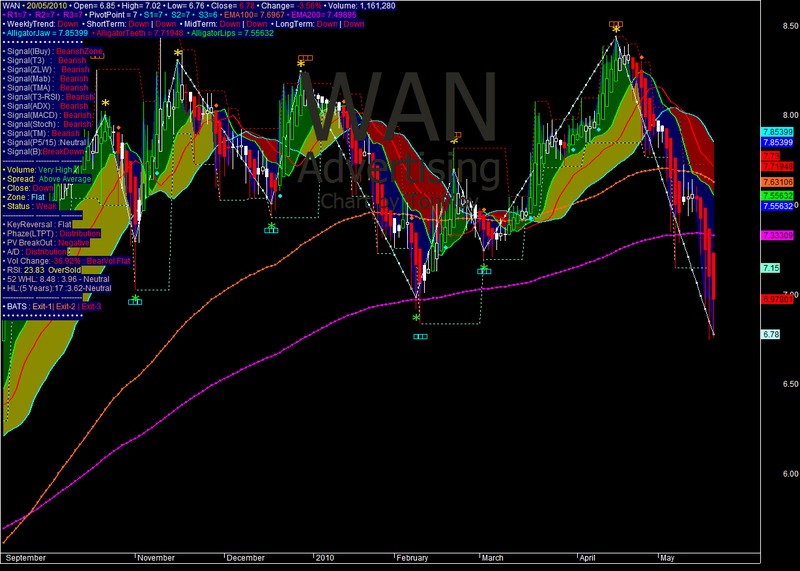Click the 7.15 price tag

coord(770,268)
